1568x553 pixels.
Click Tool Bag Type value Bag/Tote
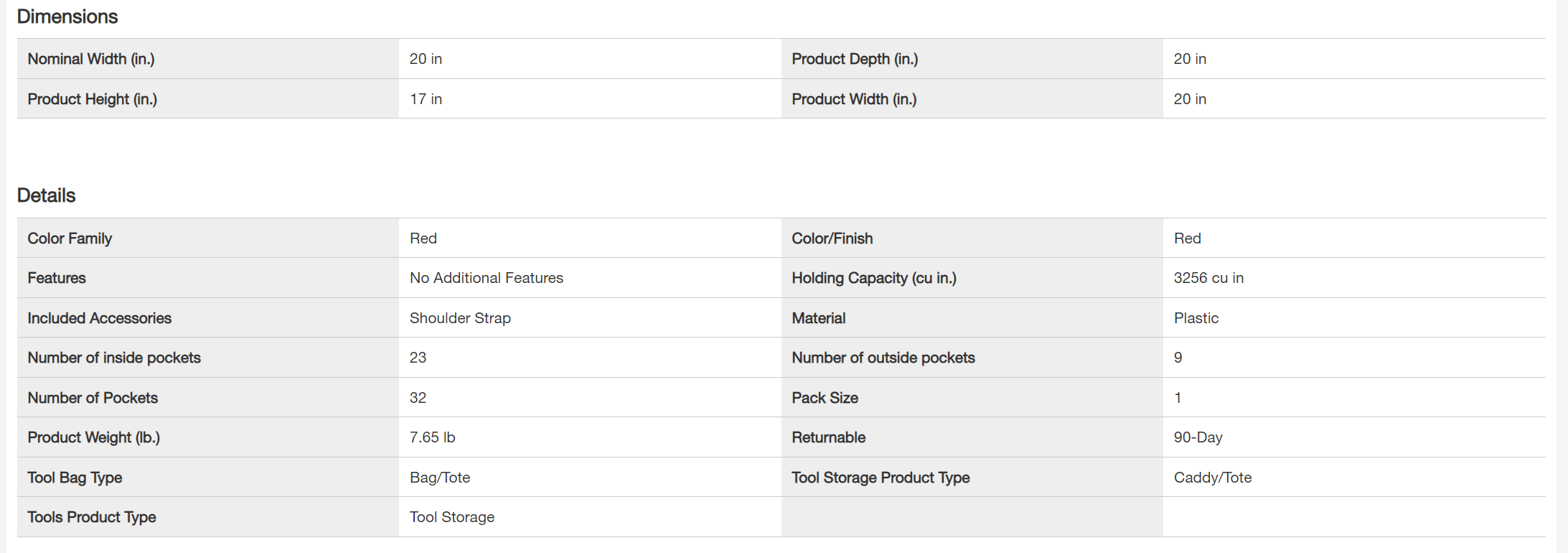[439, 478]
